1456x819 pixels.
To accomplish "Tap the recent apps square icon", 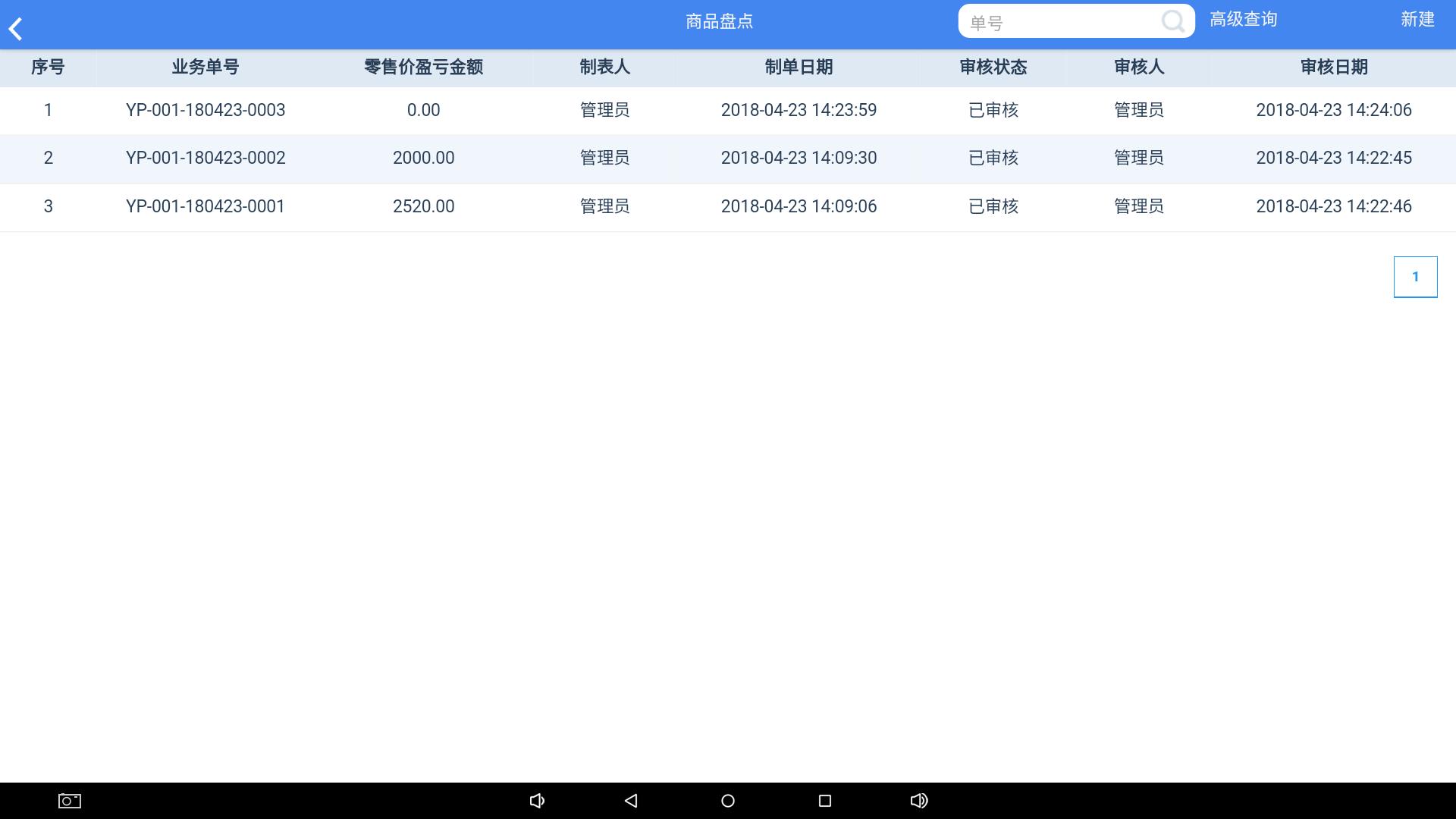I will point(824,800).
